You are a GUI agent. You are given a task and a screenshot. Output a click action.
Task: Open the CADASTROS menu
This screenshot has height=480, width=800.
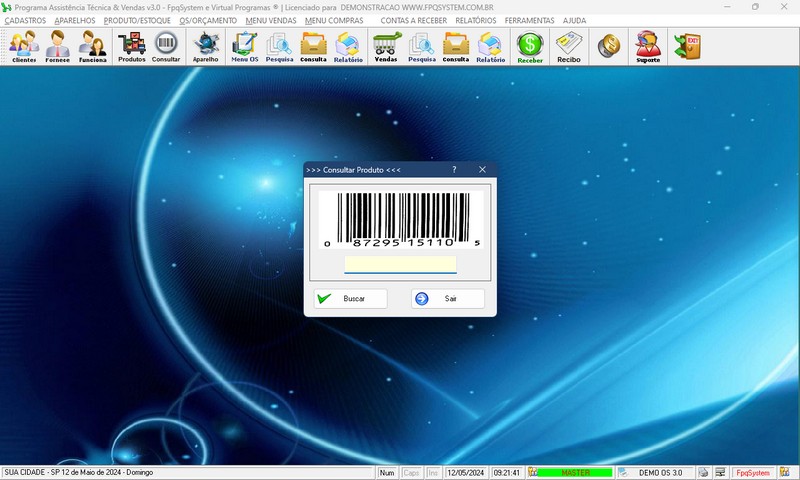coord(25,20)
